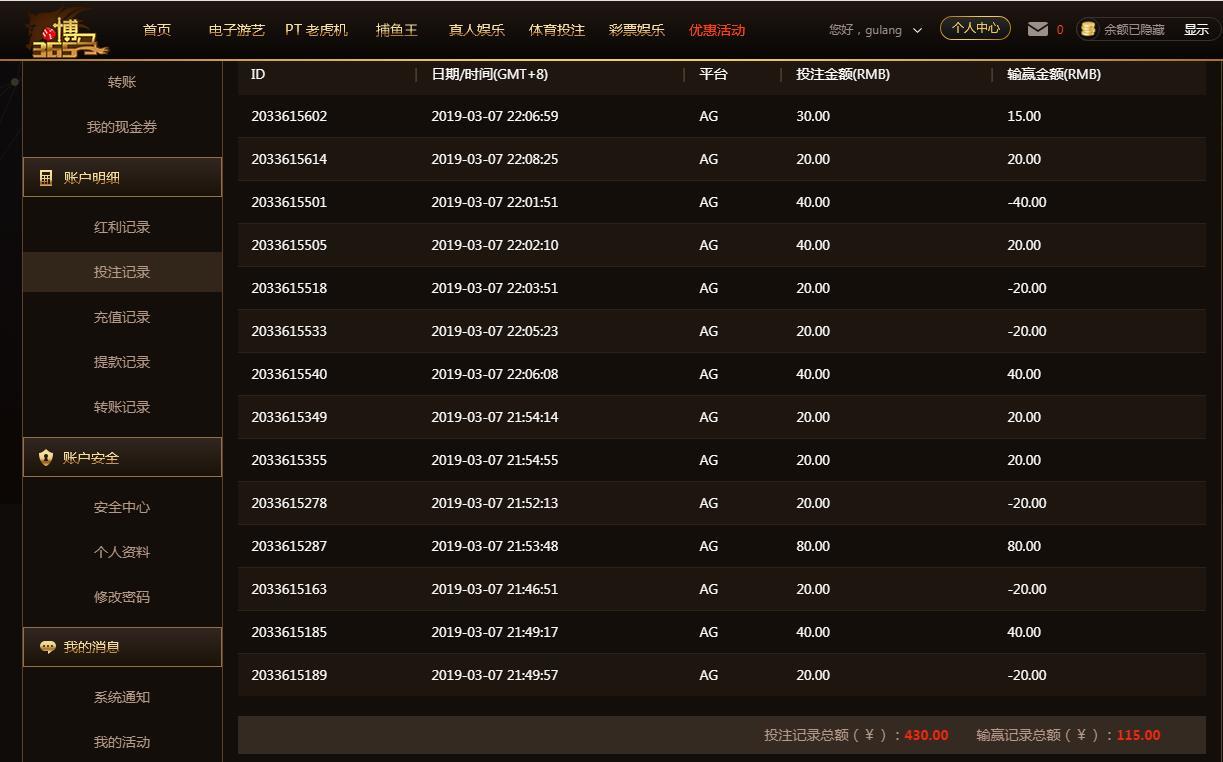
Task: Click total bet amount 430.00
Action: pos(926,735)
